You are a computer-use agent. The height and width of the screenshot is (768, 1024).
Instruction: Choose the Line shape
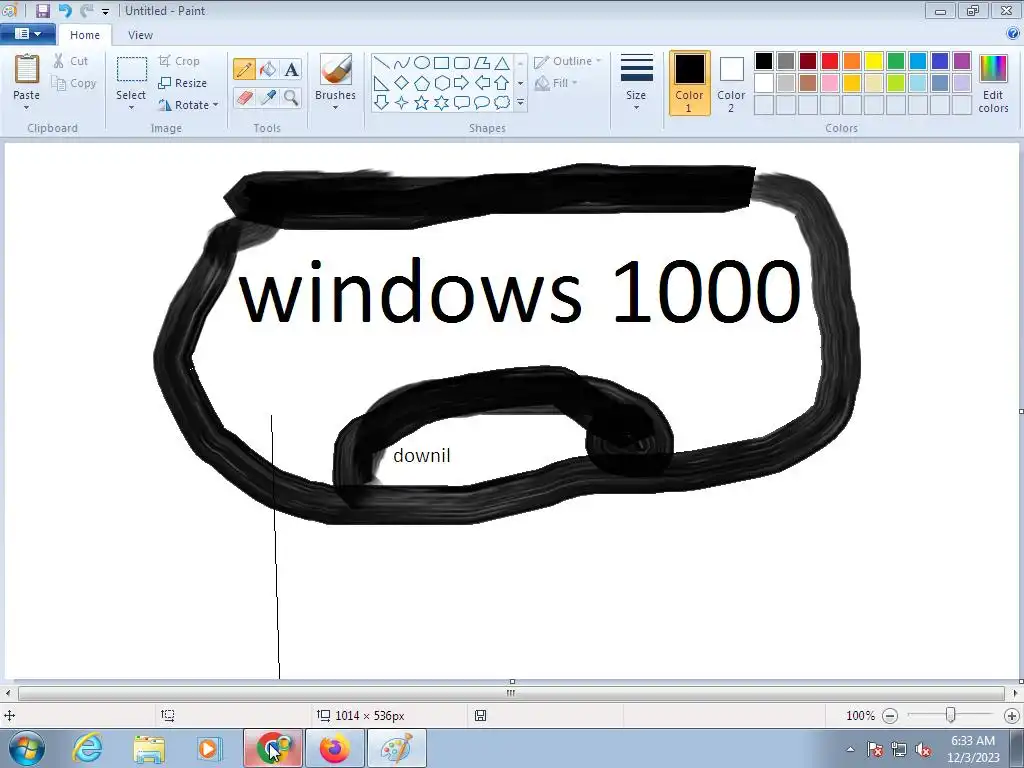(382, 63)
